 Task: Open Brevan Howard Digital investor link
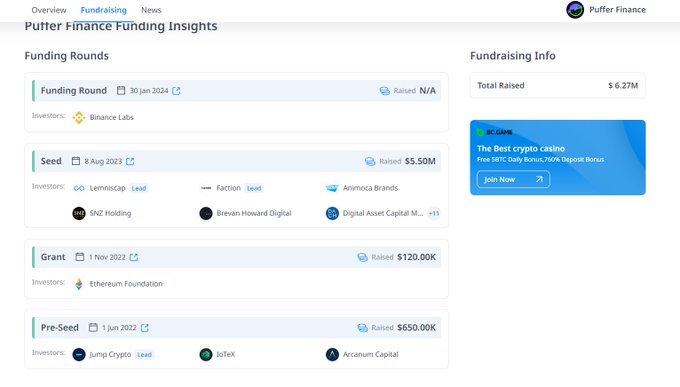click(254, 213)
